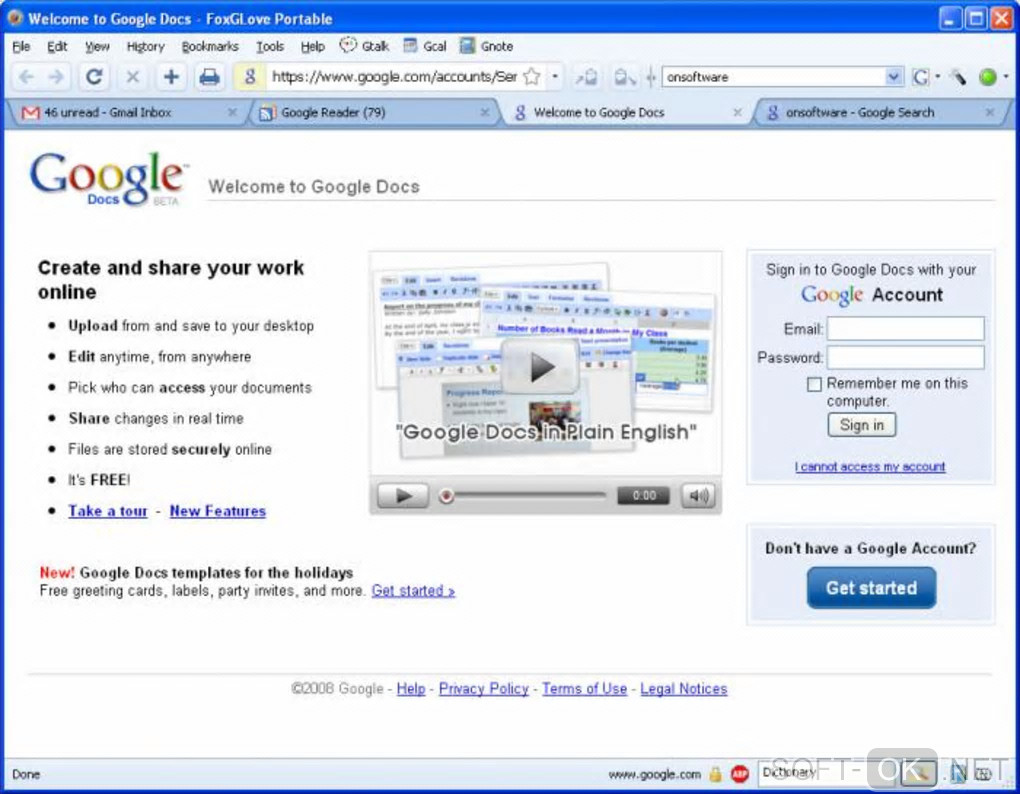Viewport: 1020px width, 794px height.
Task: Click the large play overlay on the video thumbnail
Action: (541, 367)
